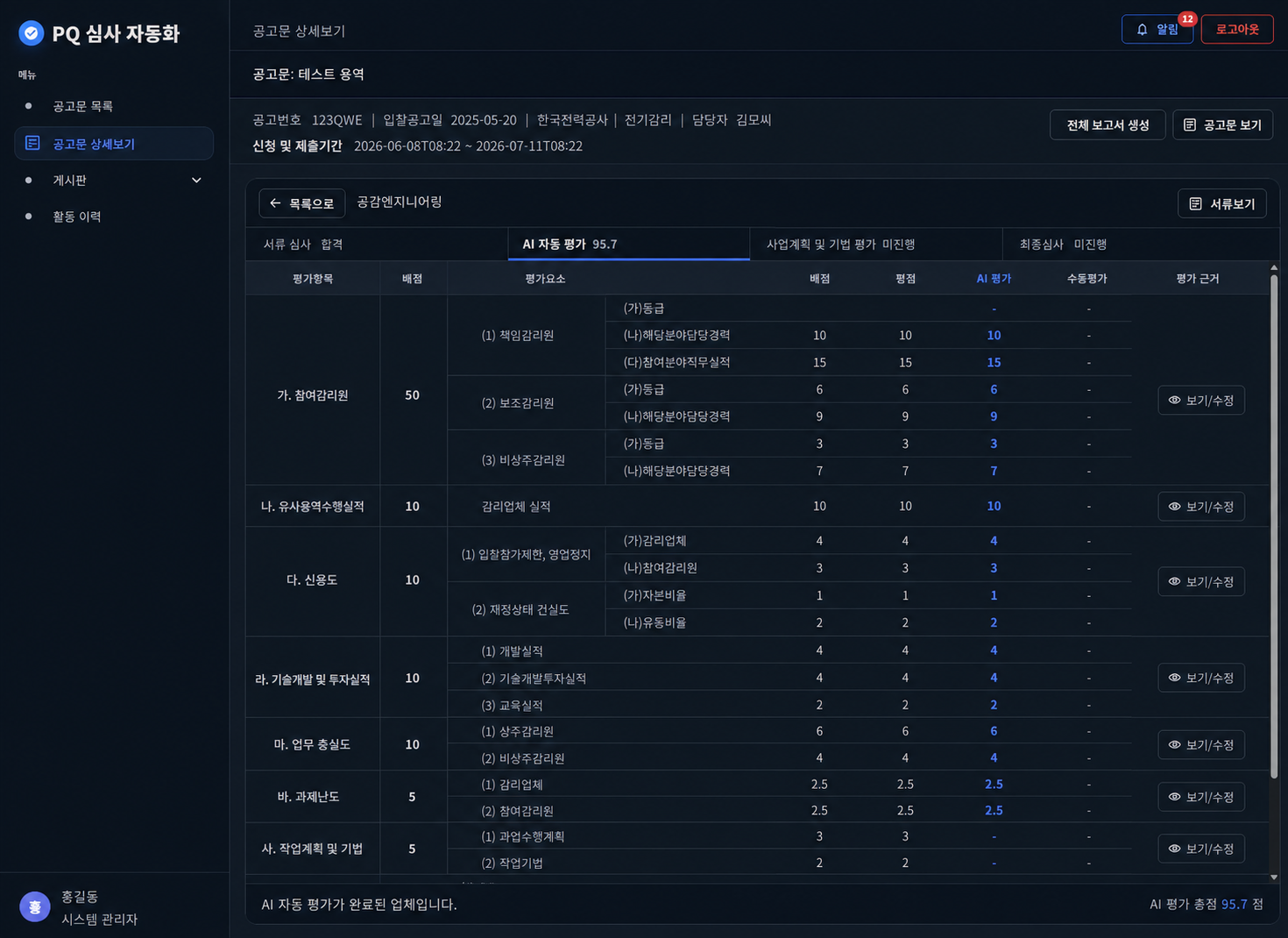Viewport: 1288px width, 938px height.
Task: Click the 공고문: 테스트 용역 title
Action: pyautogui.click(x=308, y=75)
